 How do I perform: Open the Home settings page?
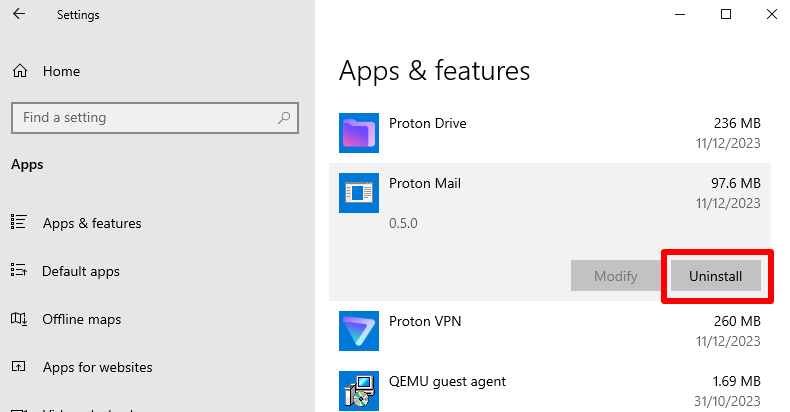(x=61, y=71)
